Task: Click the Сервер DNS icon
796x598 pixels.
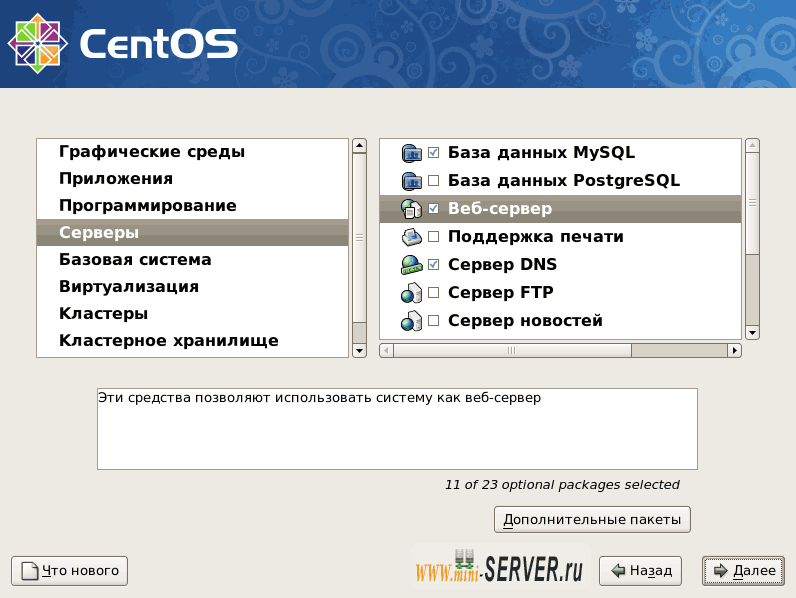Action: coord(411,264)
